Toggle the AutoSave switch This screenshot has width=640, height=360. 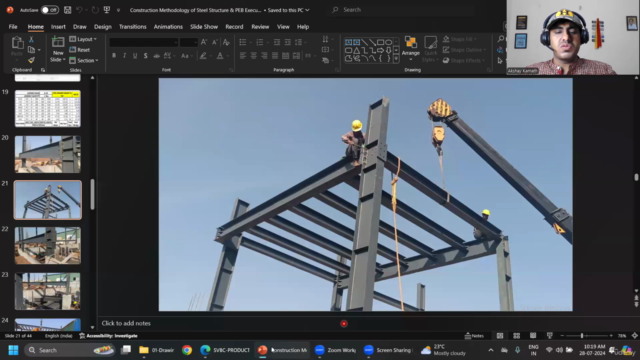49,10
